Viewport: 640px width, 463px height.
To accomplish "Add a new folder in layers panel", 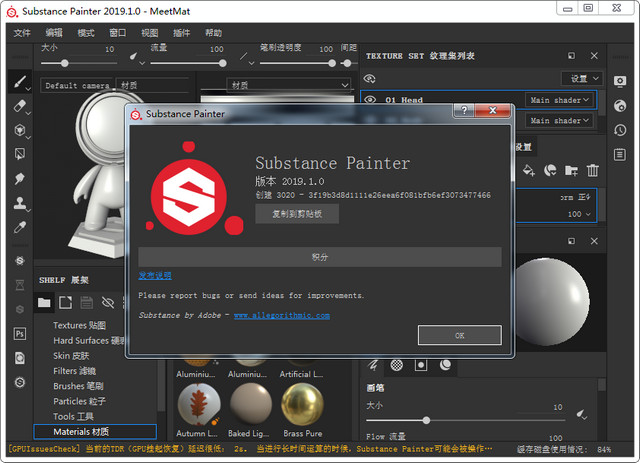I will (x=571, y=171).
